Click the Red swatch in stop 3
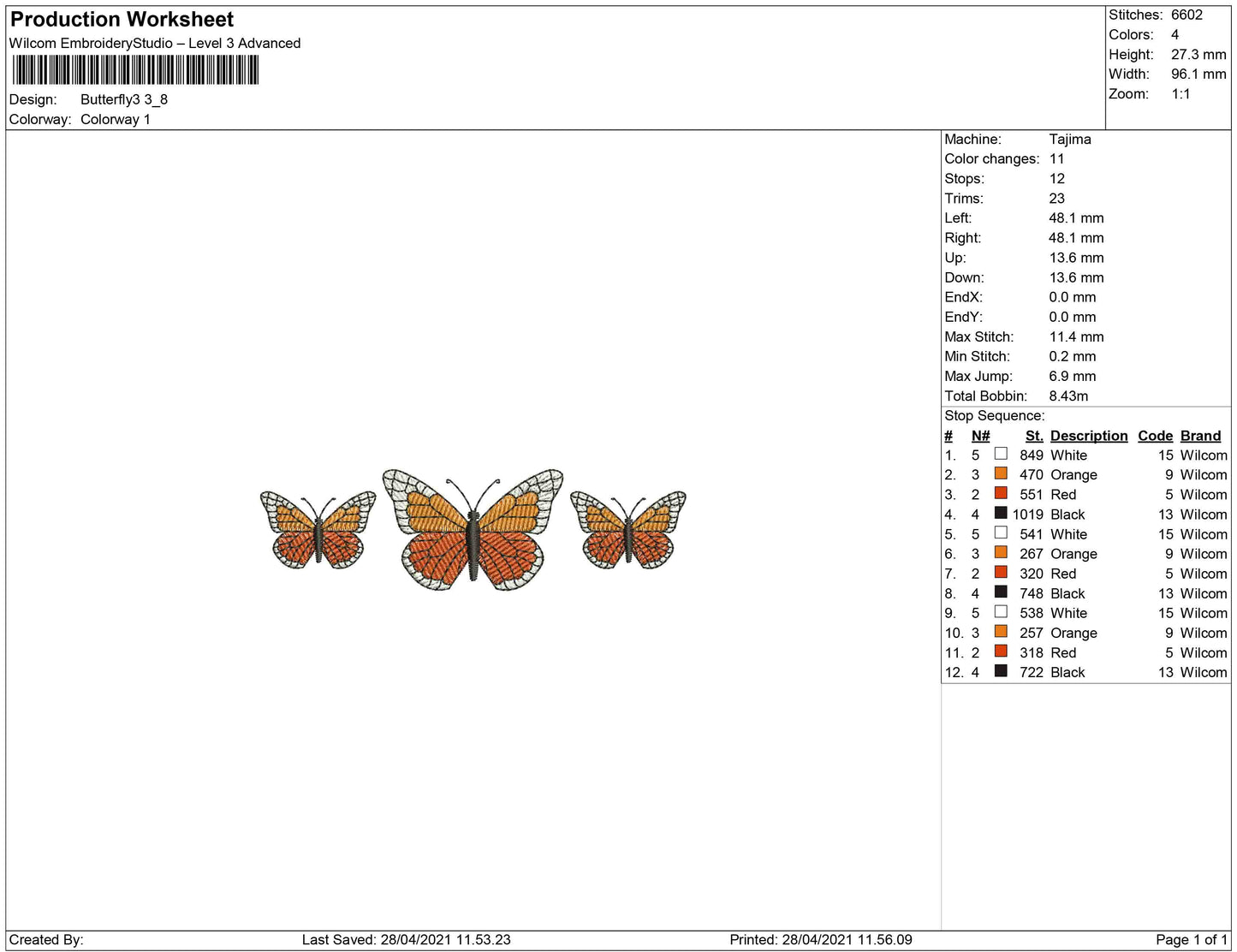The height and width of the screenshot is (952, 1237). (x=1000, y=494)
